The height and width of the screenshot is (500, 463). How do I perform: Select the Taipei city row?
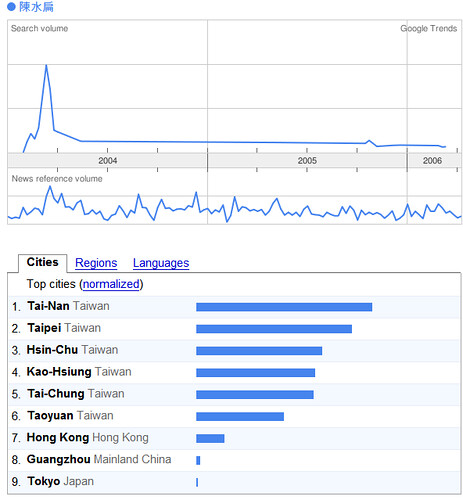click(234, 329)
